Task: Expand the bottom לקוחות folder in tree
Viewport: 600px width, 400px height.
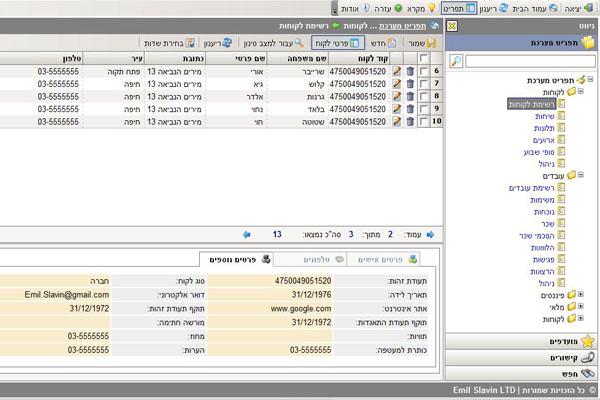Action: point(581,318)
